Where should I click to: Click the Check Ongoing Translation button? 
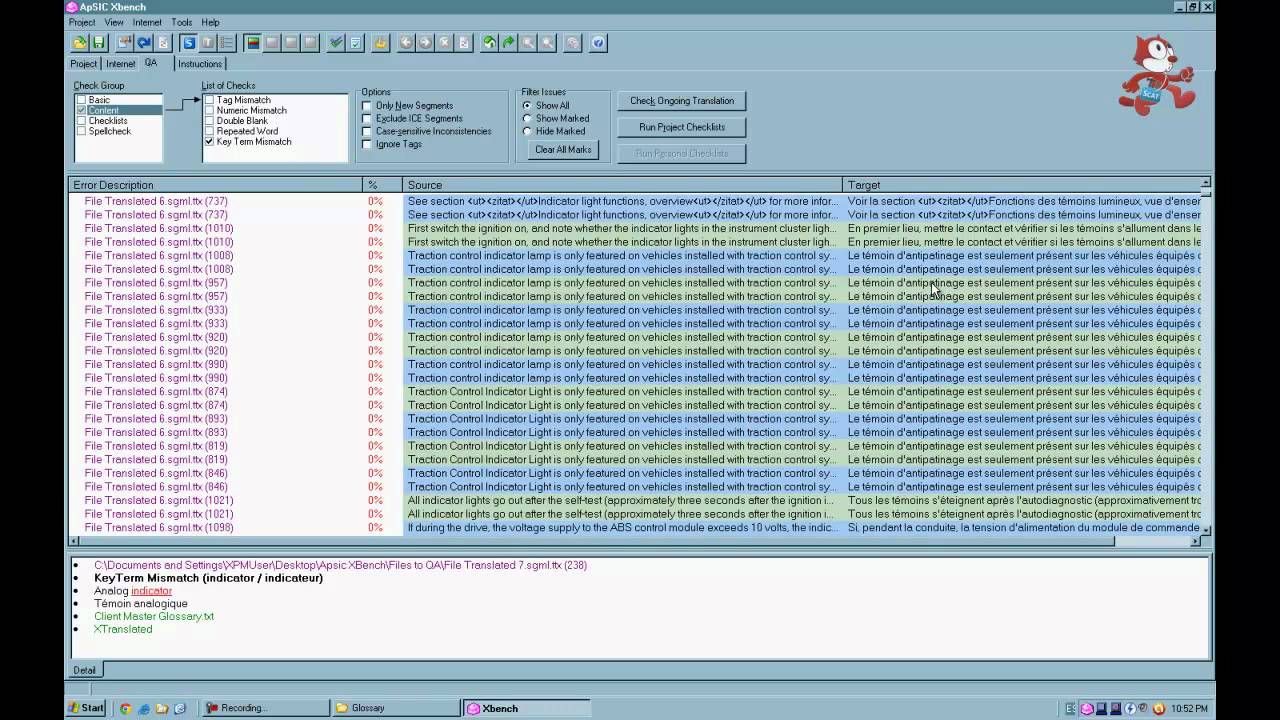[682, 101]
